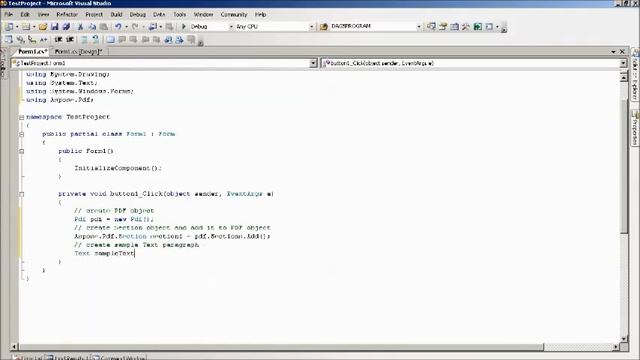
Task: Open the class selector dropdown TestProject.Form1
Action: pyautogui.click(x=313, y=63)
